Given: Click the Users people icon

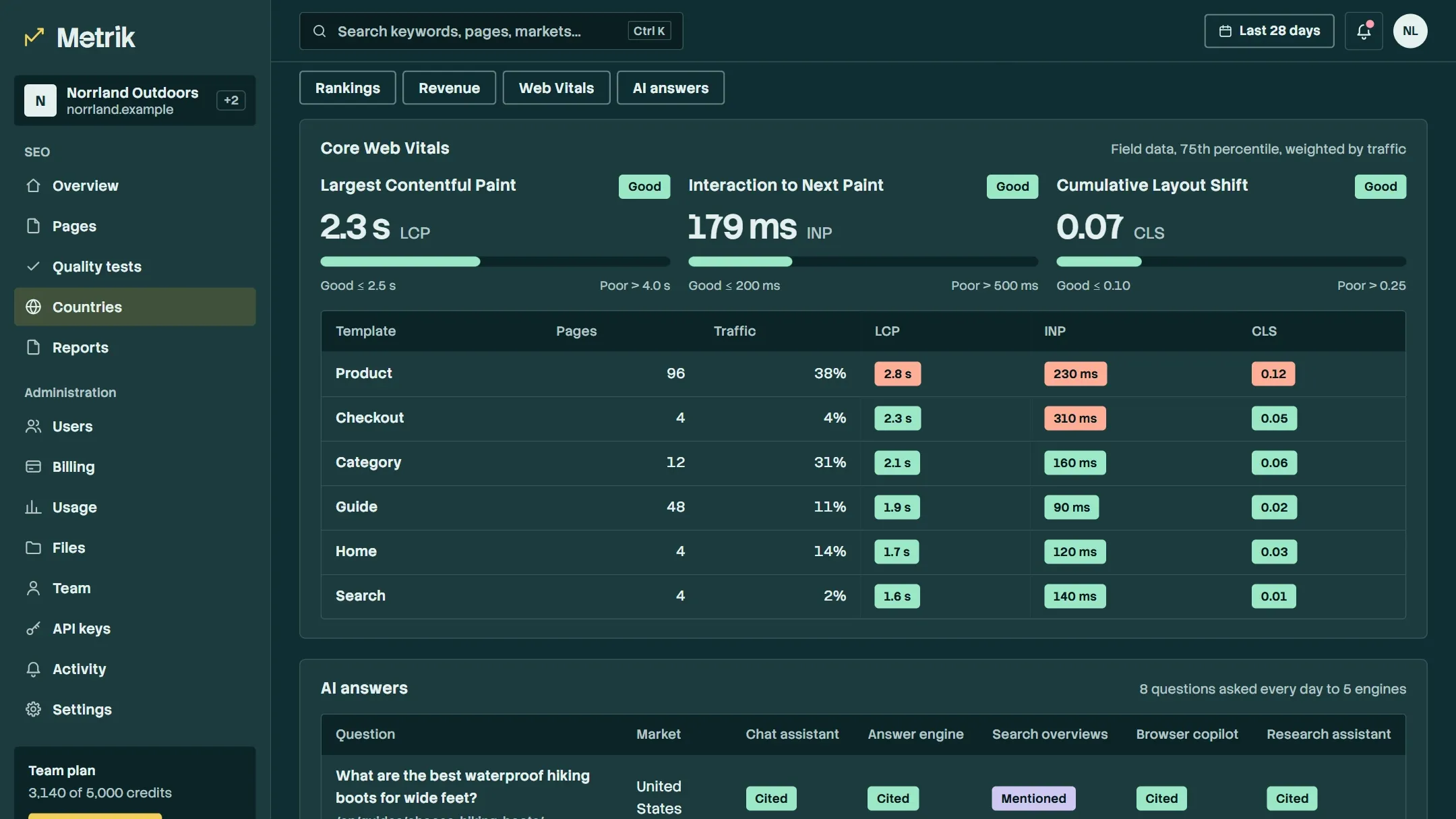Looking at the screenshot, I should (33, 426).
